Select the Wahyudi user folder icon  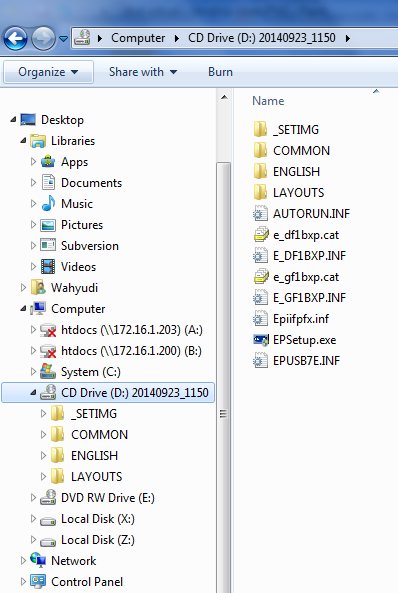tap(38, 287)
